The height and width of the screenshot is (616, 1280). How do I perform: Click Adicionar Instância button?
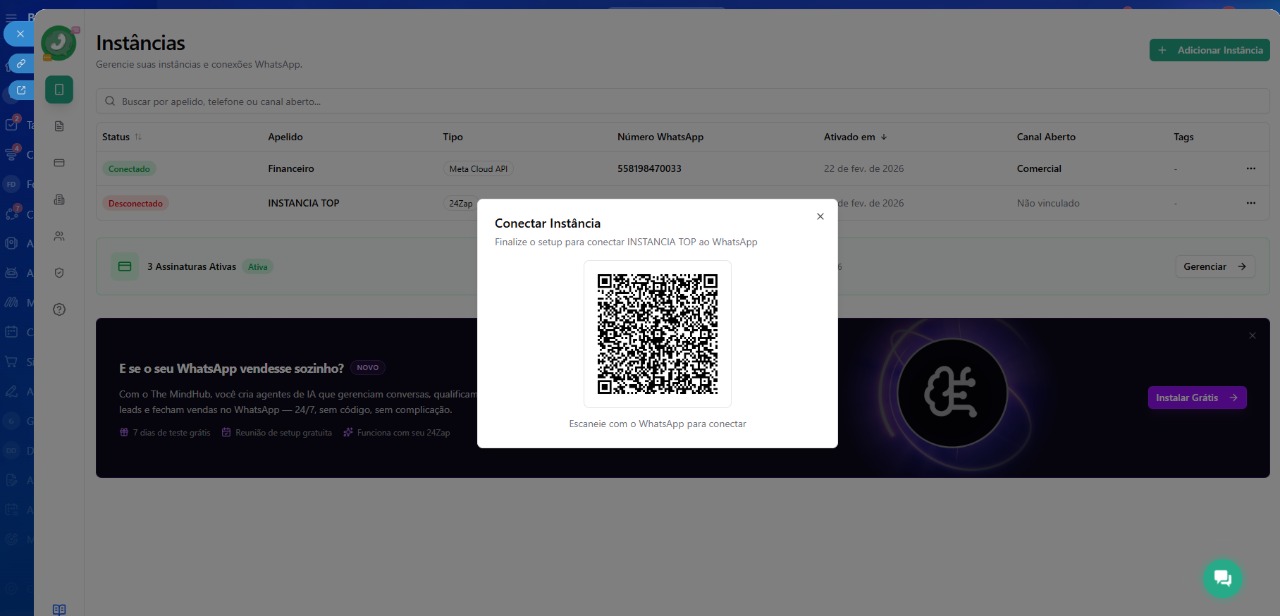pos(1209,50)
